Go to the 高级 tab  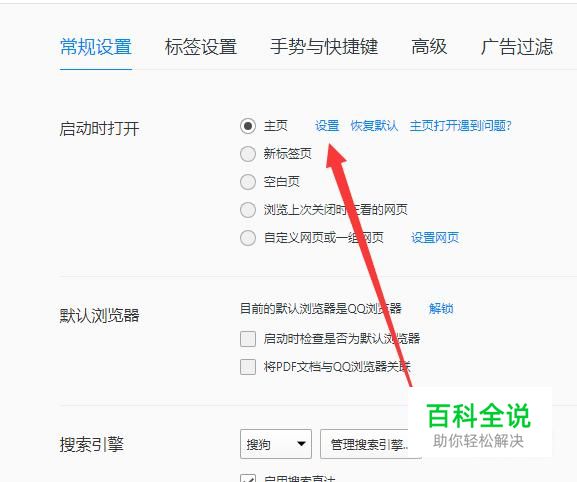[429, 47]
